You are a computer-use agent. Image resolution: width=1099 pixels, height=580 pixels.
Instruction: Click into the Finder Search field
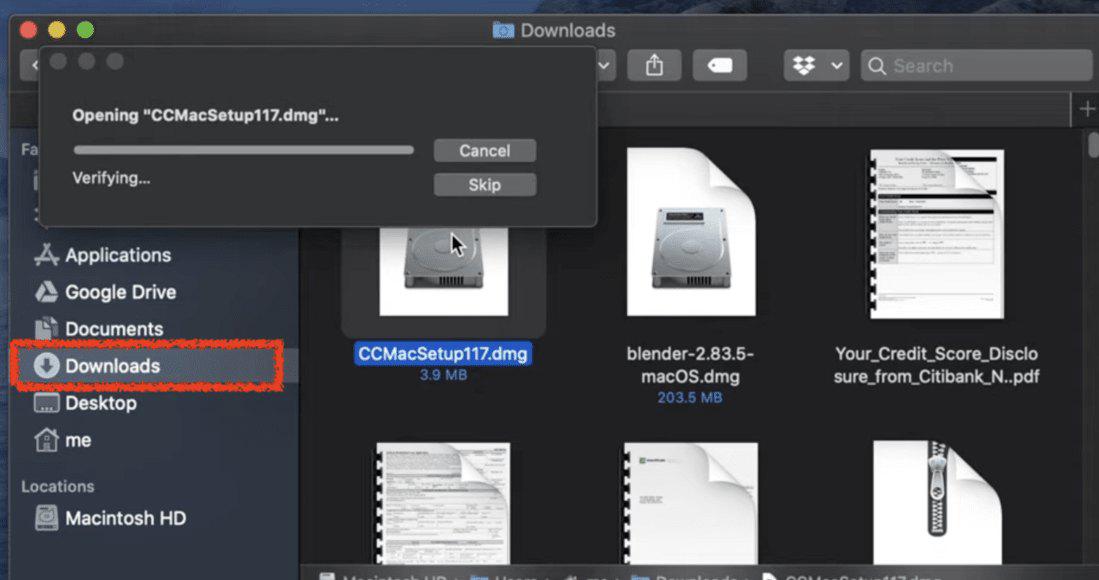coord(976,66)
